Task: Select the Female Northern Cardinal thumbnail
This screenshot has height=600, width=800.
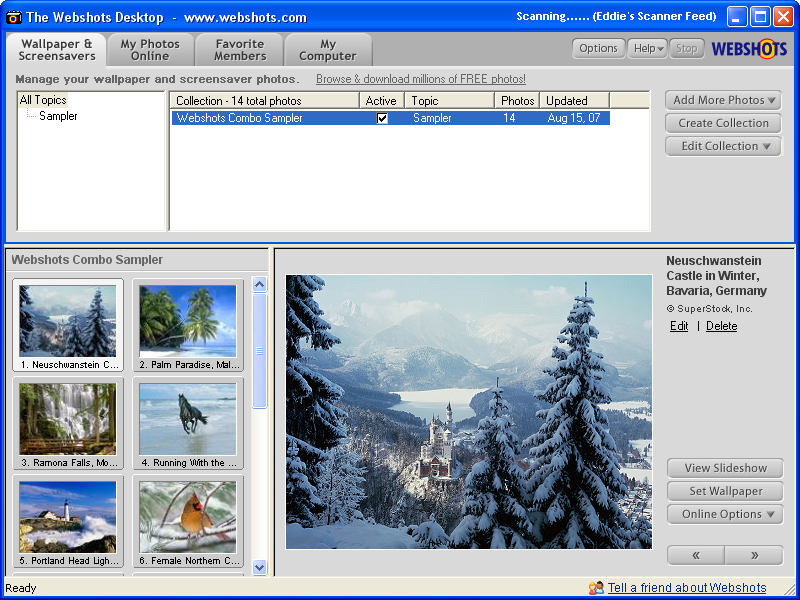Action: tap(188, 521)
